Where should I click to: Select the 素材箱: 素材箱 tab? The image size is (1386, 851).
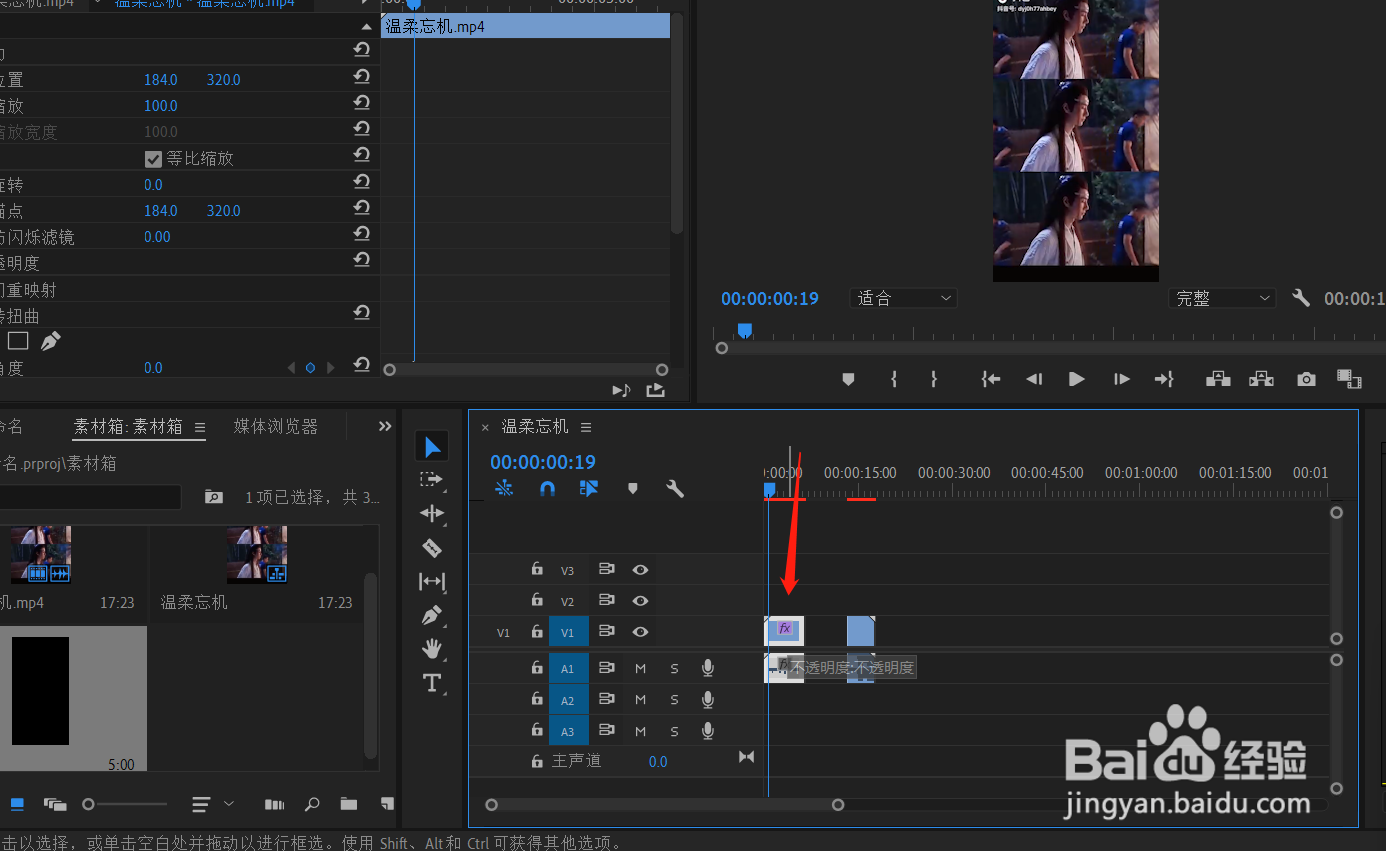(128, 427)
